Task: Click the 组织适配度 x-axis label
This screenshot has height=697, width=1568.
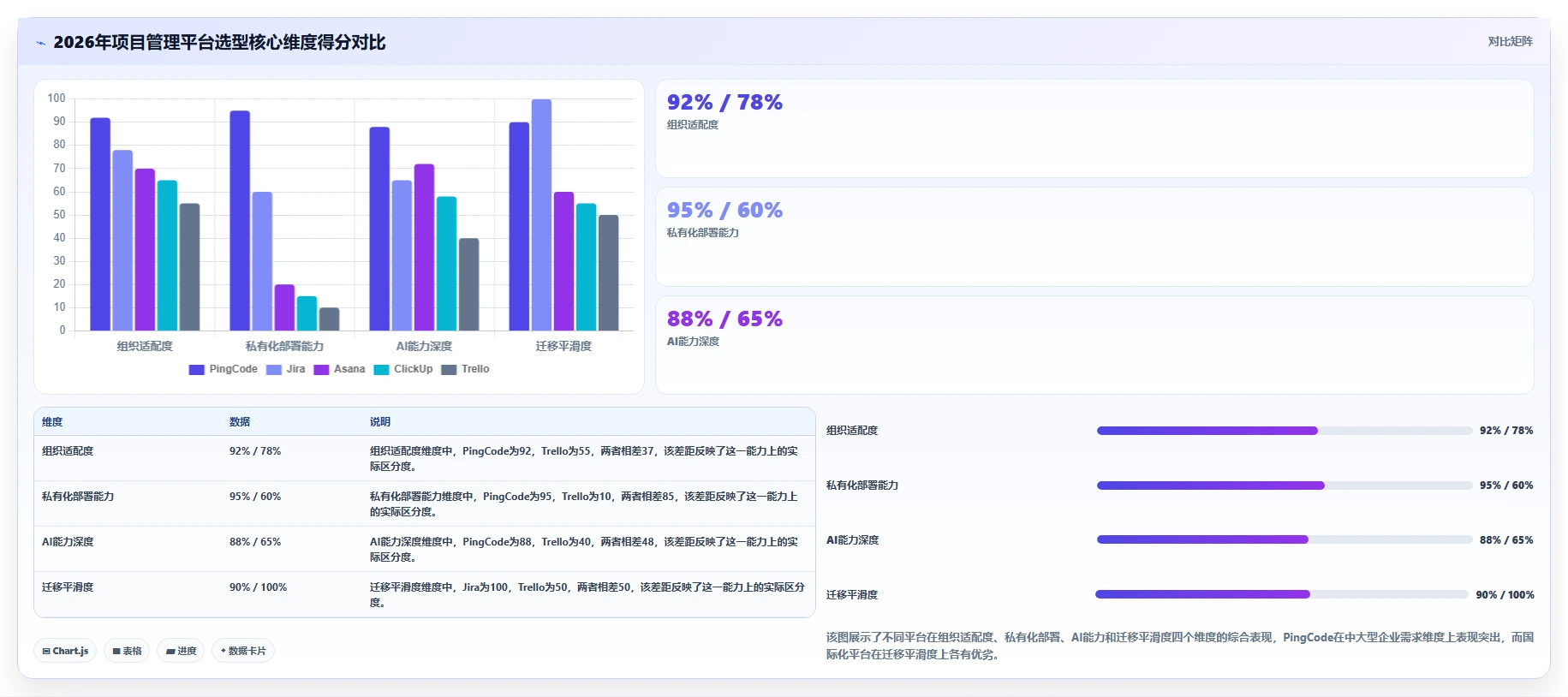Action: pyautogui.click(x=145, y=346)
